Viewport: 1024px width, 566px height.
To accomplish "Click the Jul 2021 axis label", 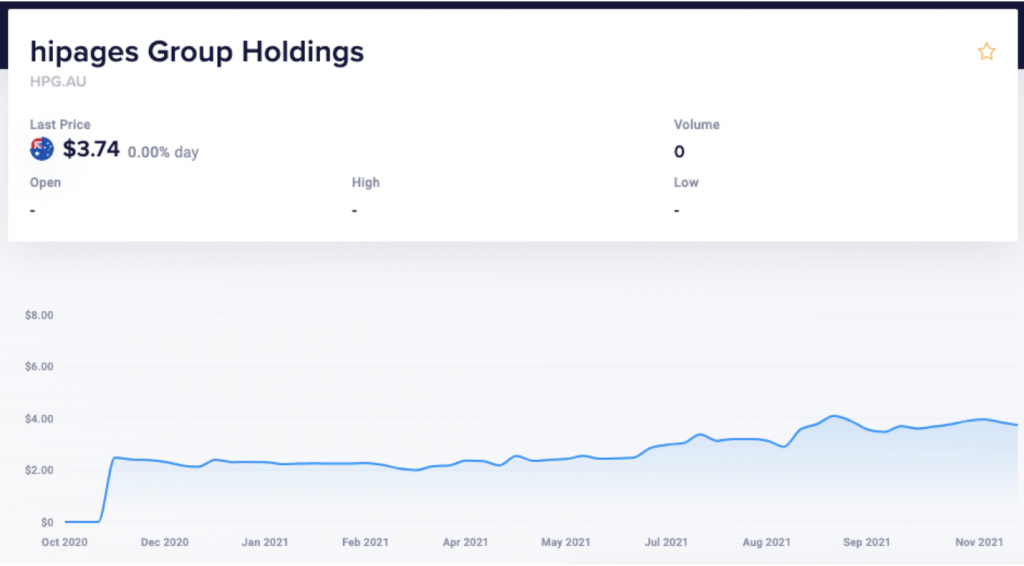I will click(666, 542).
